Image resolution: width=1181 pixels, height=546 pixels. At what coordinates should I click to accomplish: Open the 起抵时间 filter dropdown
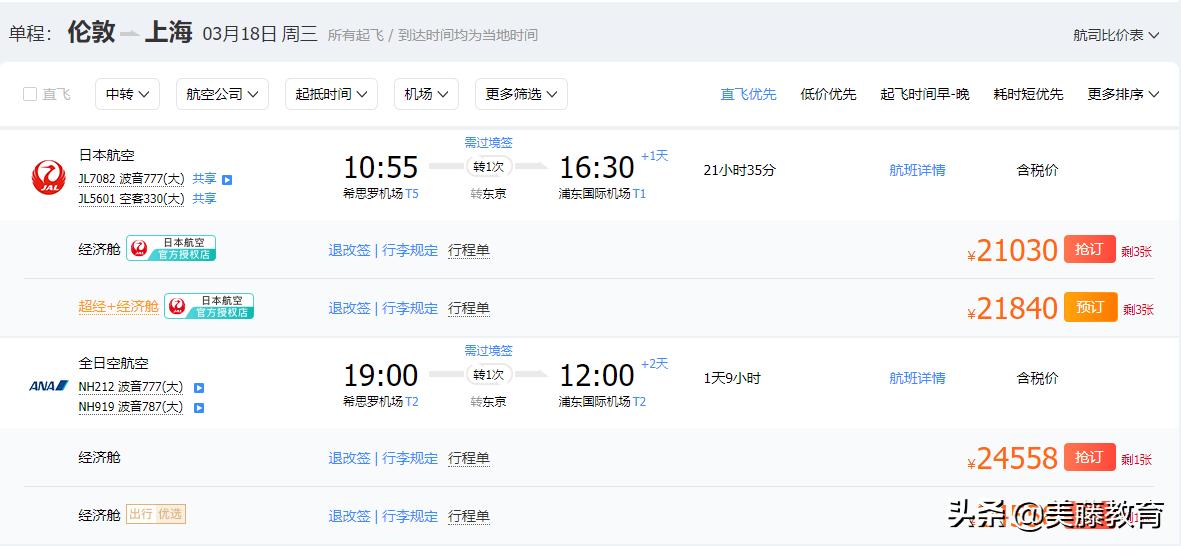[331, 94]
